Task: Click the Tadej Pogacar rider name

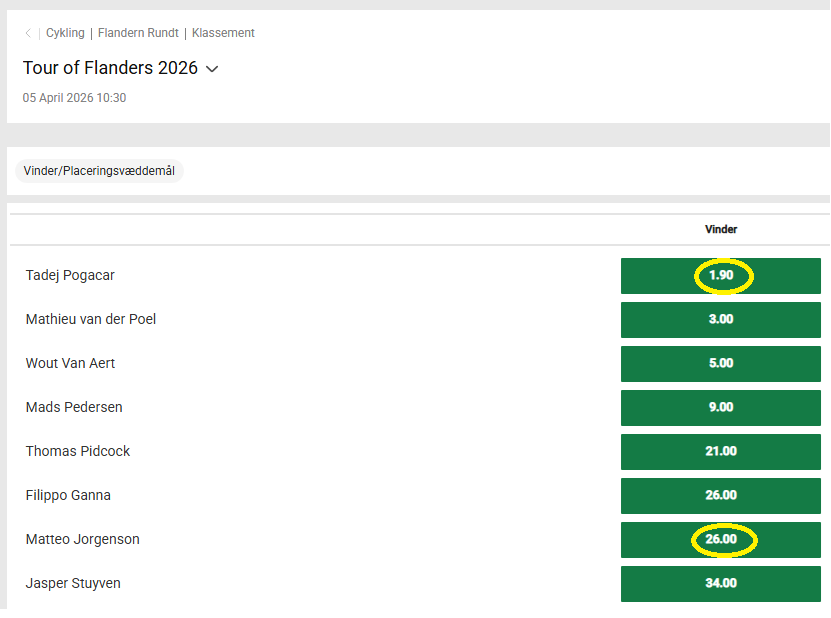Action: point(77,275)
